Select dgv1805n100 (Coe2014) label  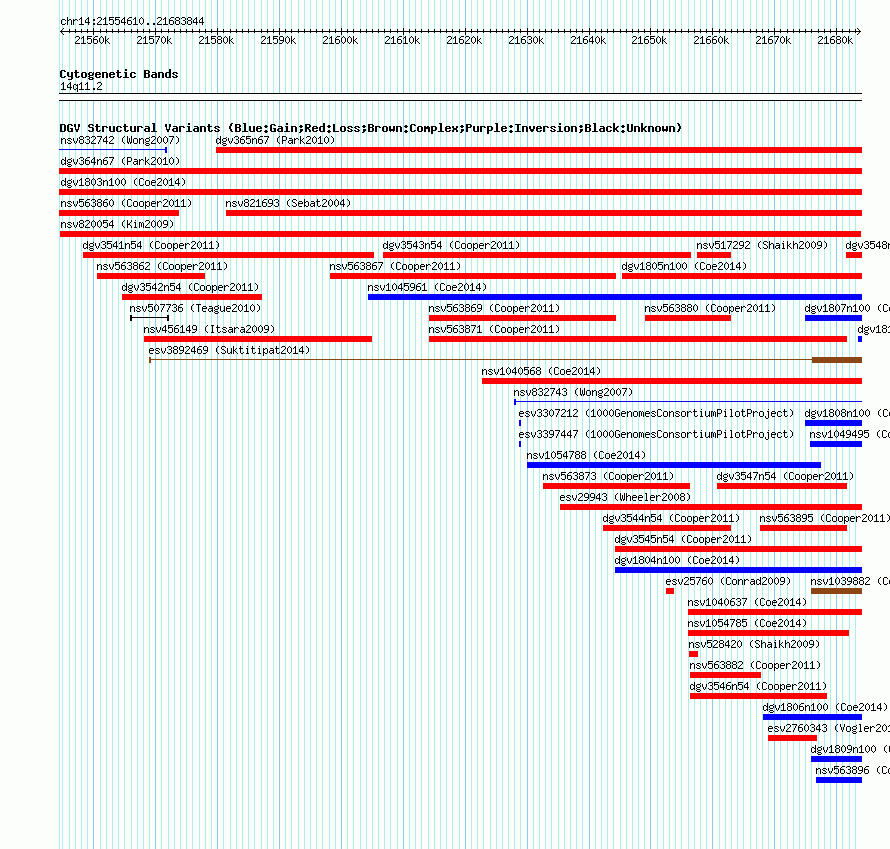point(685,266)
